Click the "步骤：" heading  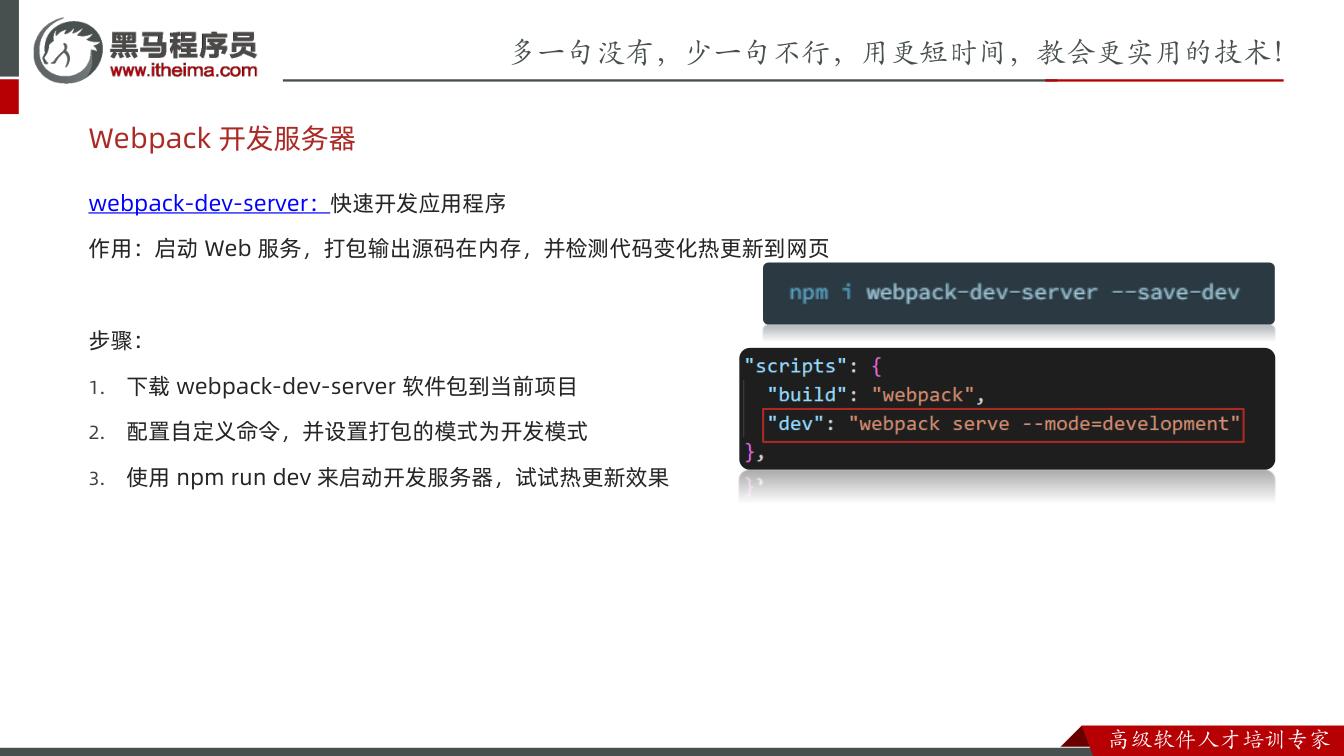click(x=115, y=341)
